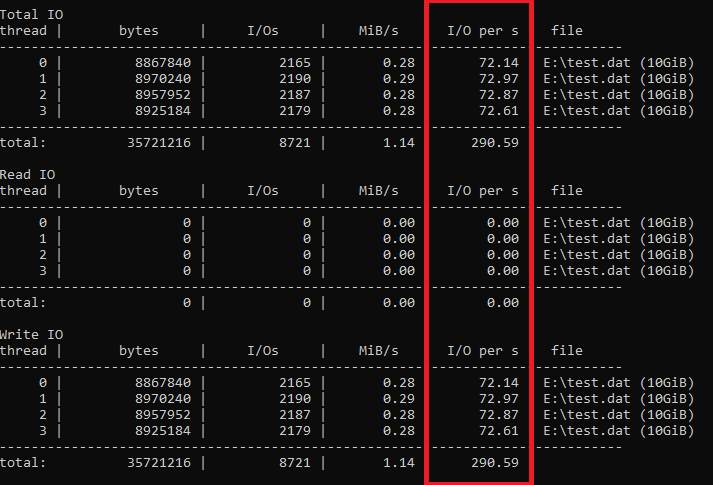Viewport: 713px width, 485px height.
Task: Pick I/O per s 72.61 in Total IO table
Action: [499, 110]
